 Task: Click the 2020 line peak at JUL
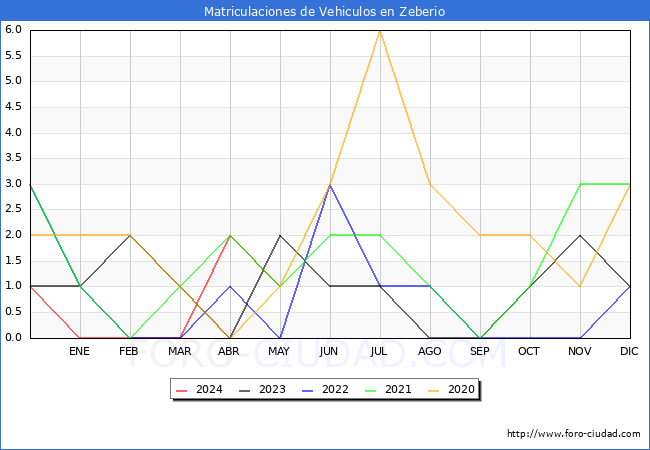tap(380, 31)
